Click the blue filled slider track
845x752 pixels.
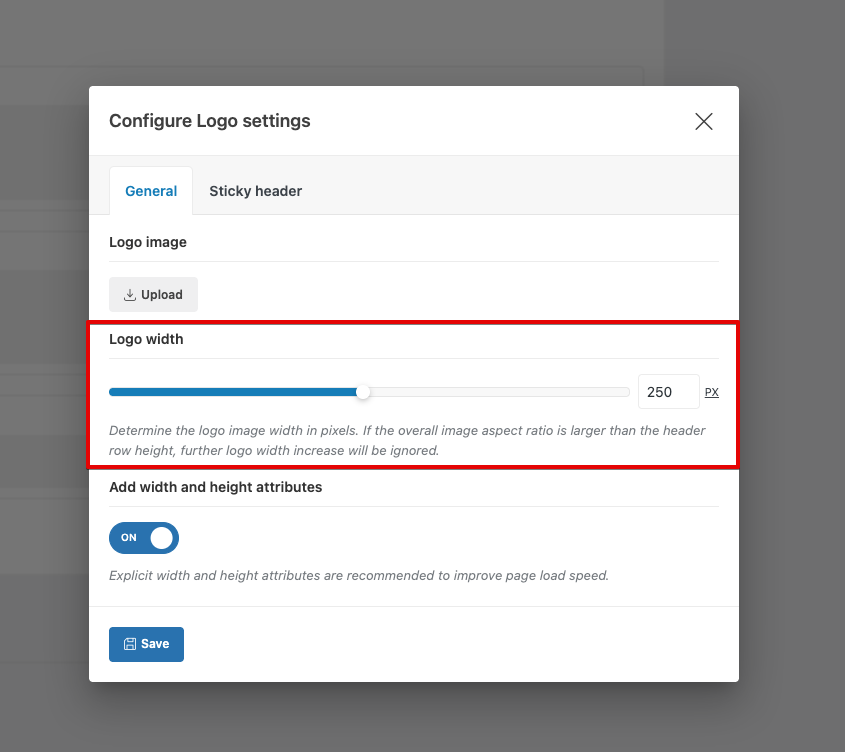click(x=235, y=392)
